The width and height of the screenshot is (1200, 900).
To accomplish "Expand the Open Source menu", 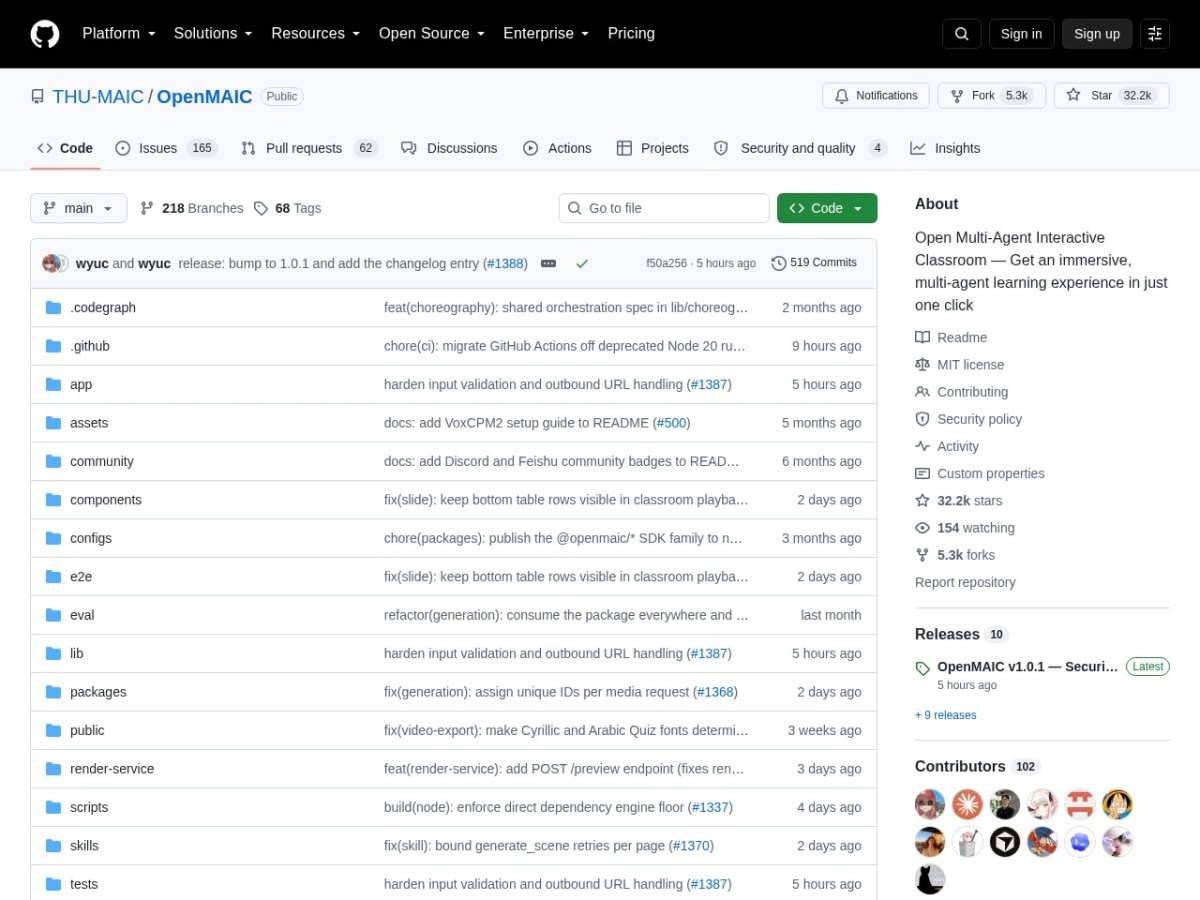I will pyautogui.click(x=431, y=33).
